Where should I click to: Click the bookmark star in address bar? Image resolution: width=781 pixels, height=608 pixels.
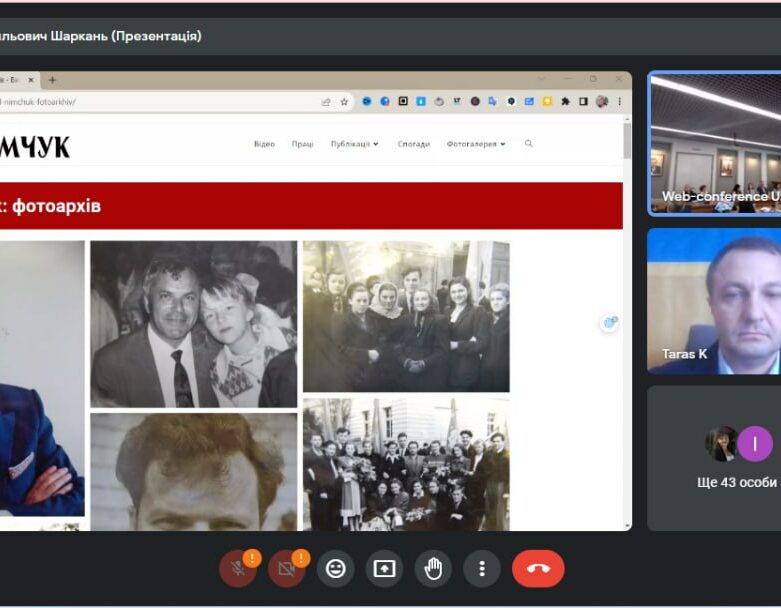(x=344, y=102)
